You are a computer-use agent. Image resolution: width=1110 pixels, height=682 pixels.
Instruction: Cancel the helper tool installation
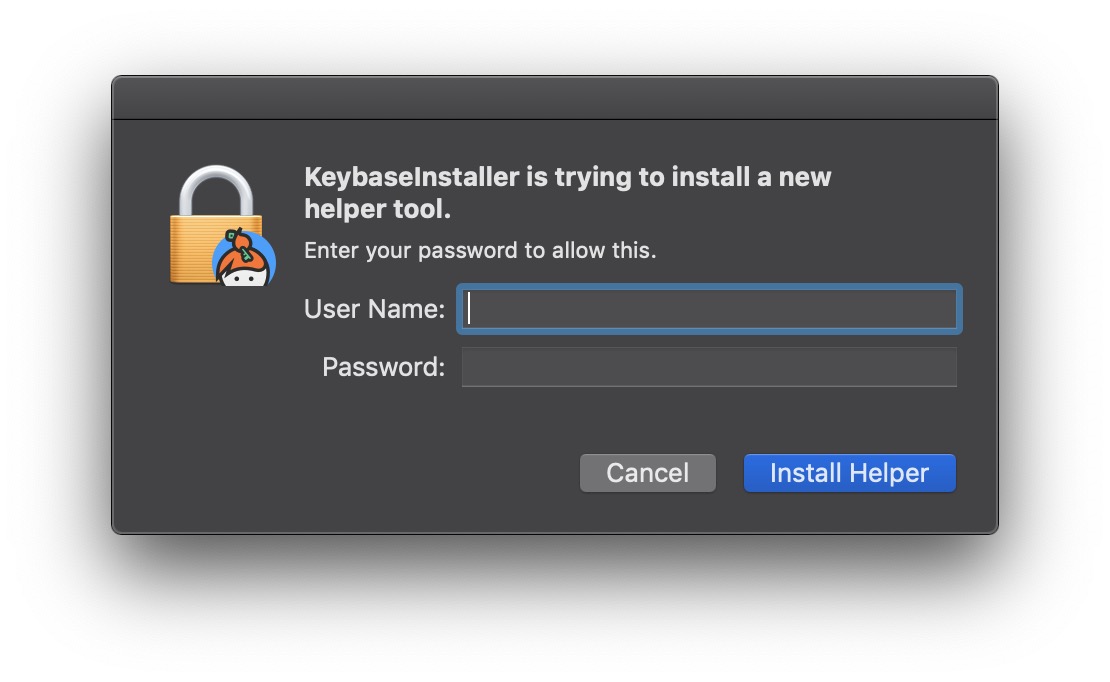pos(648,473)
